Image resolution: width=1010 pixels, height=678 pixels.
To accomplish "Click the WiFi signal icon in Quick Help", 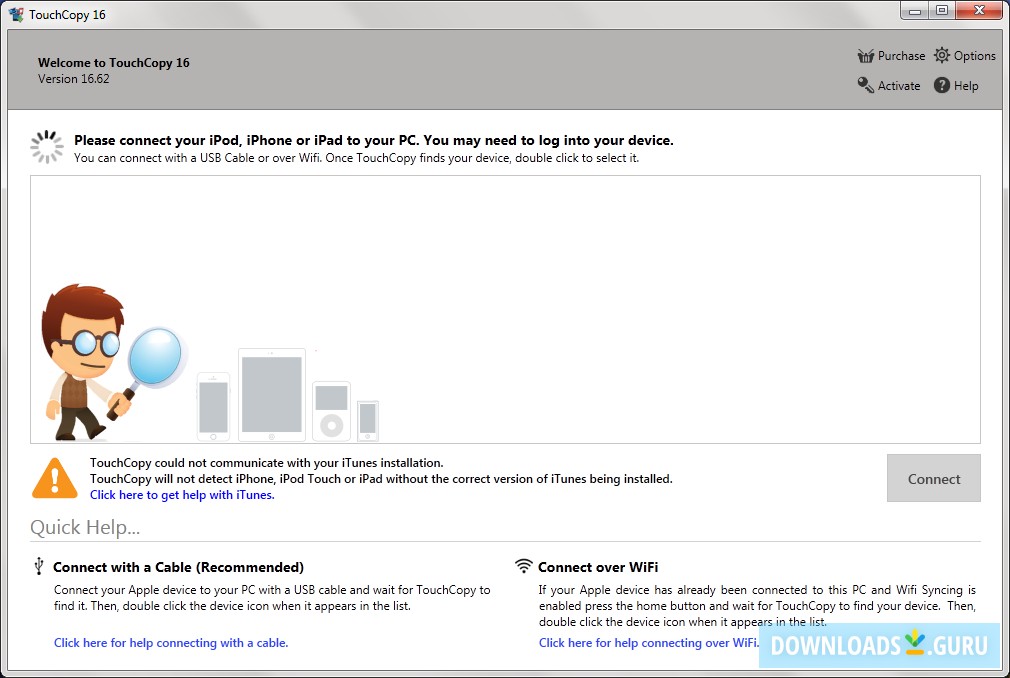I will pyautogui.click(x=524, y=566).
